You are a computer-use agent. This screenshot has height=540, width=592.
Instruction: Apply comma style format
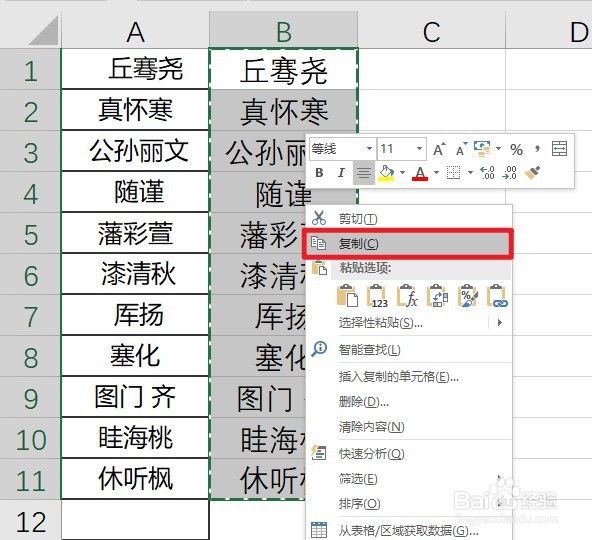click(537, 148)
